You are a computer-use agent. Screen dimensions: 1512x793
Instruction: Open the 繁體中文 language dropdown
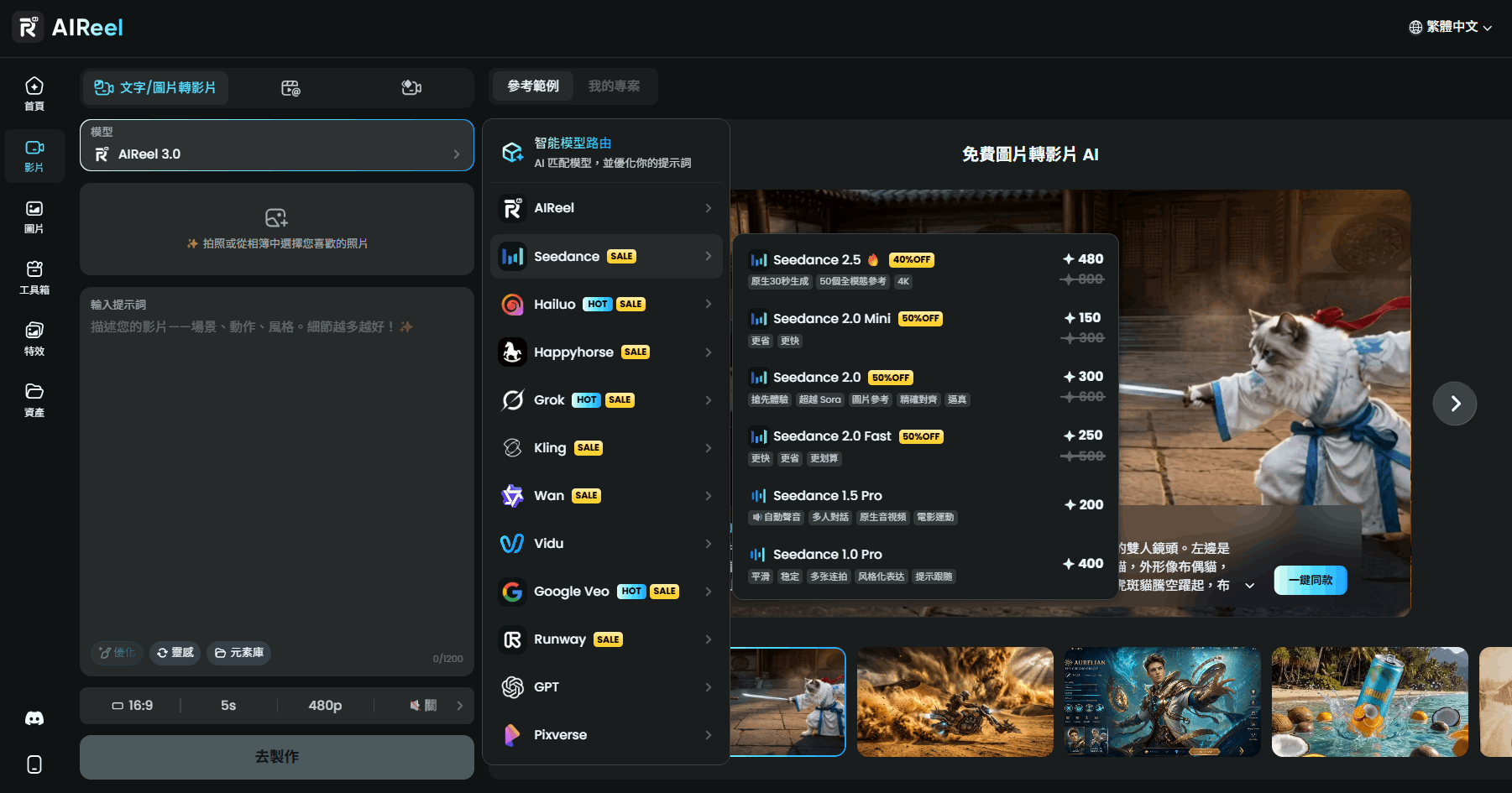click(1451, 28)
